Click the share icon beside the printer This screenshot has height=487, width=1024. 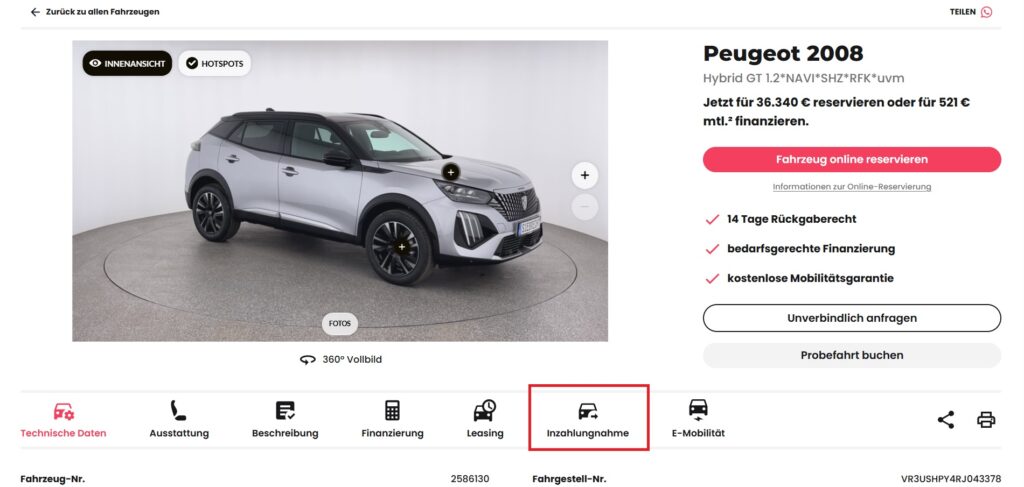click(946, 420)
